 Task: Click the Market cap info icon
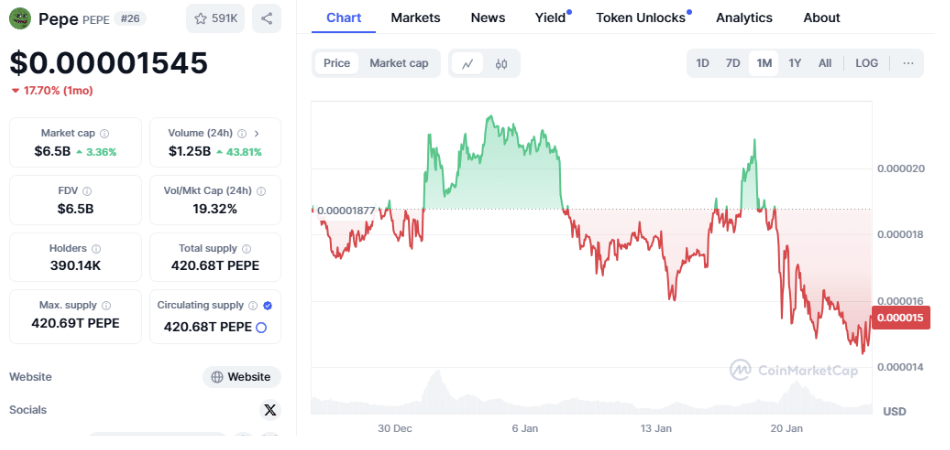[105, 133]
